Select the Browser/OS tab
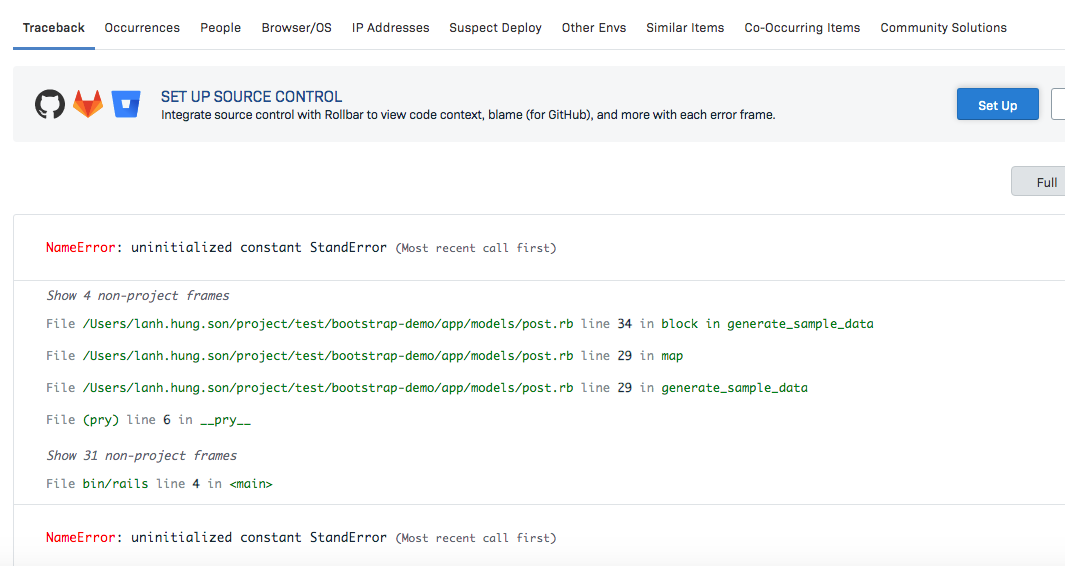1065x566 pixels. coord(296,28)
